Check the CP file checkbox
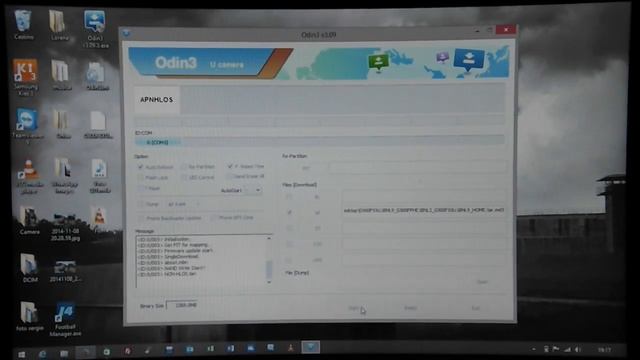The image size is (640, 360). [289, 228]
